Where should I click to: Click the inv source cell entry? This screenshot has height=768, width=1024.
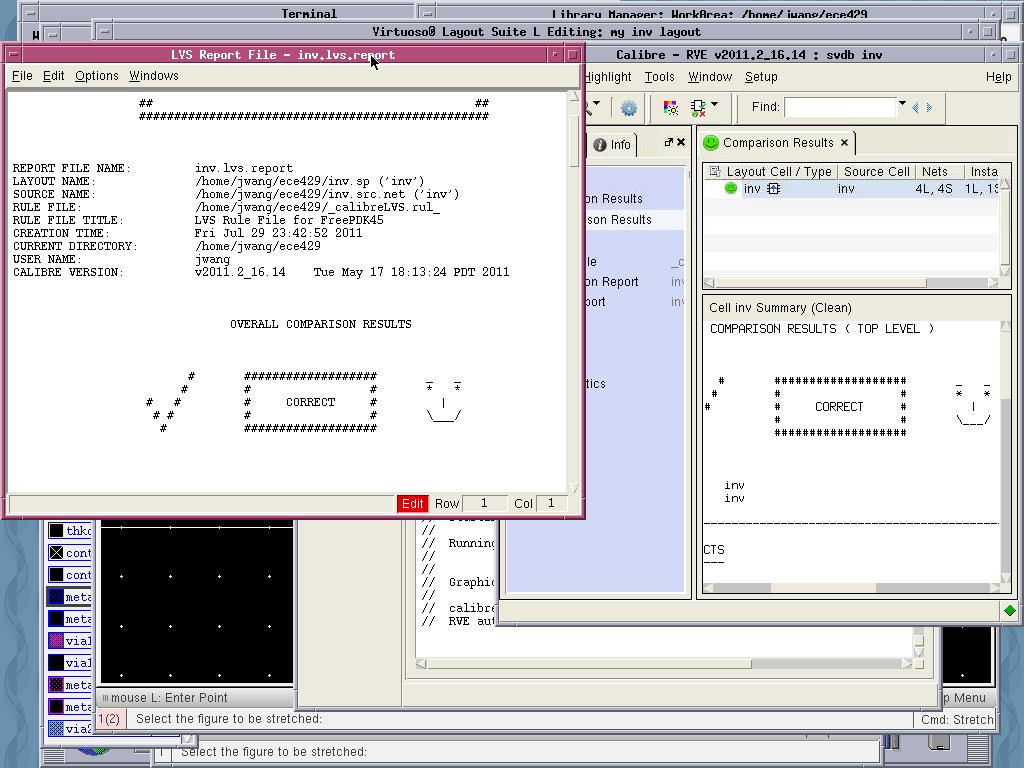[x=846, y=189]
